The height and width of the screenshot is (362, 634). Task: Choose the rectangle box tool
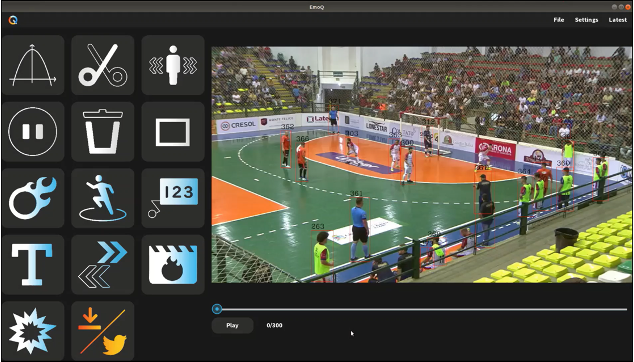173,131
